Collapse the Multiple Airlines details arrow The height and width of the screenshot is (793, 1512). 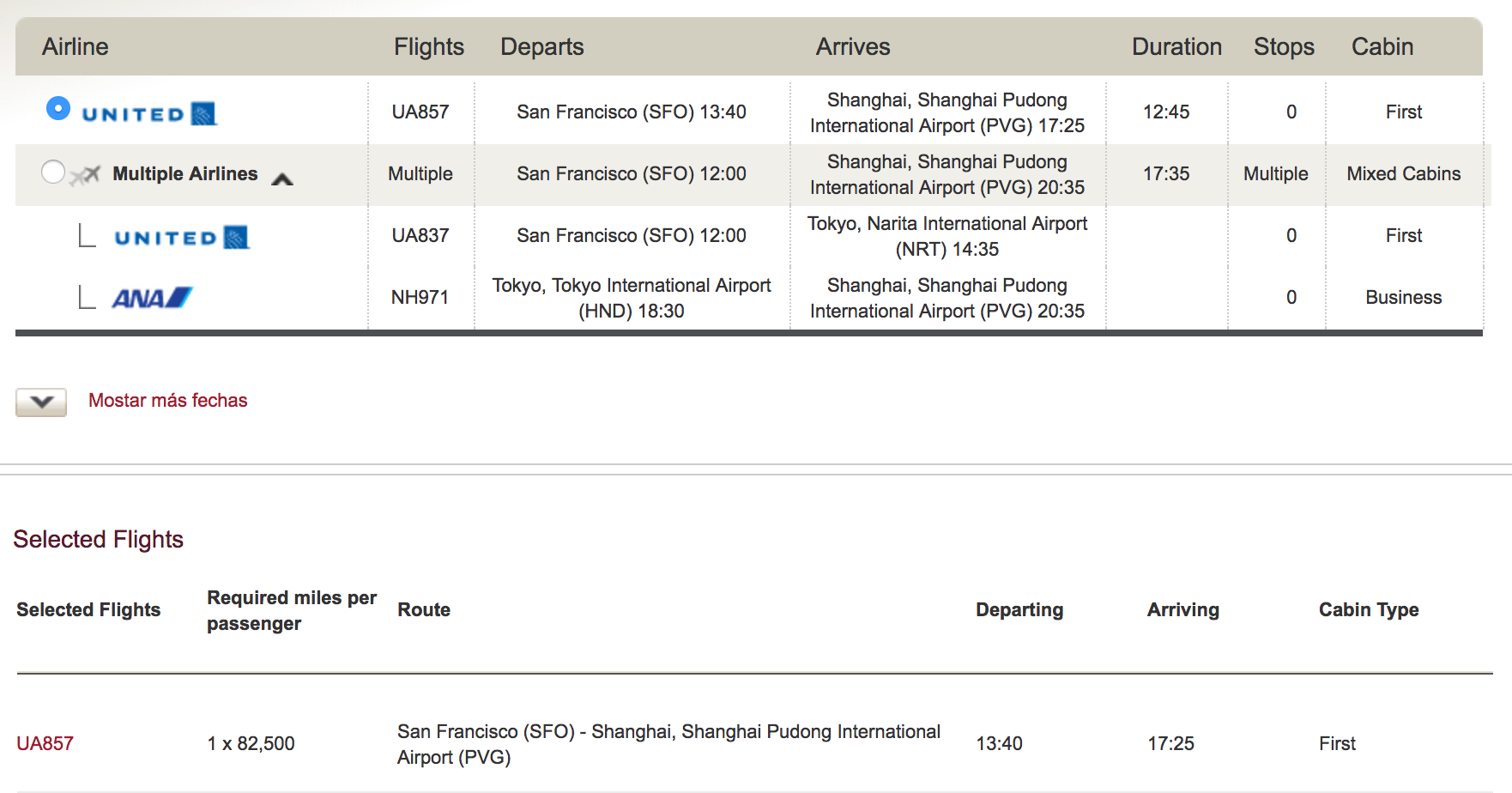click(282, 179)
